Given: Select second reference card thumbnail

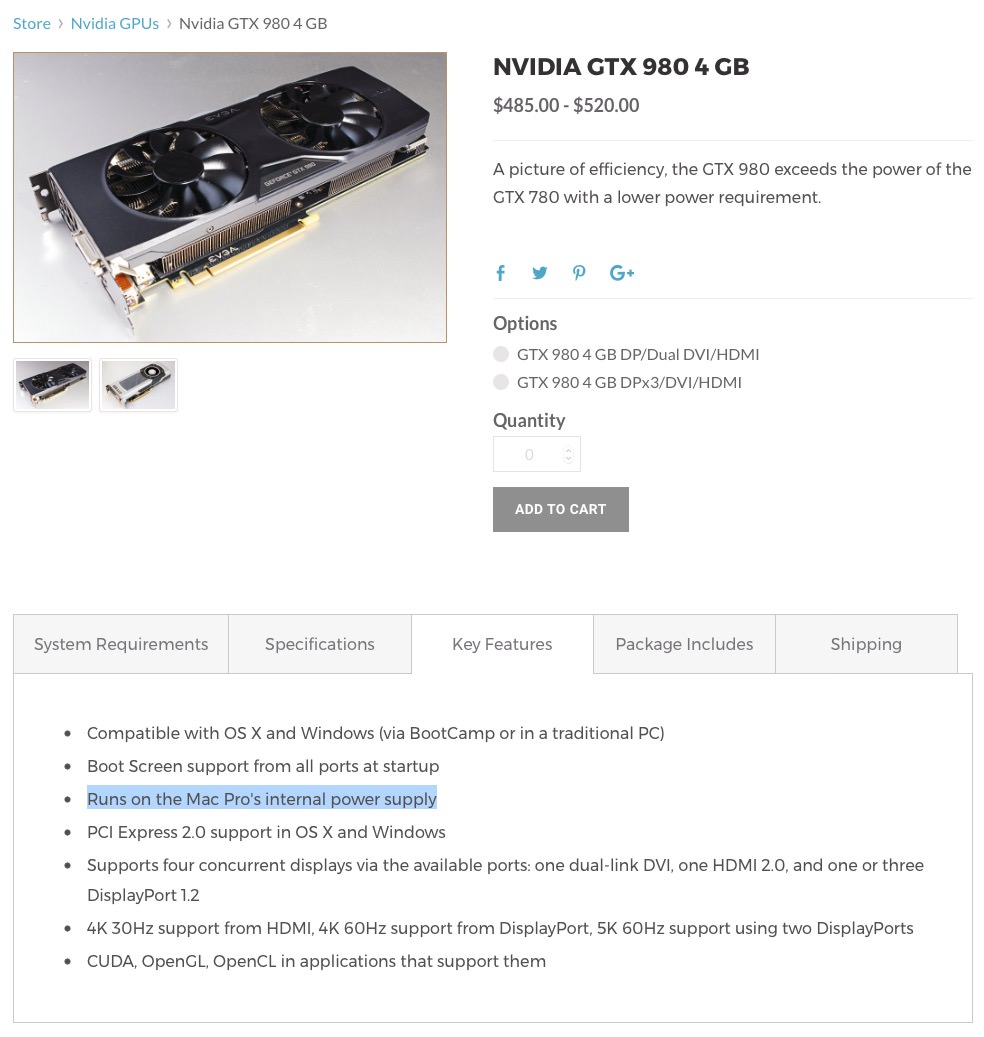Looking at the screenshot, I should [139, 385].
